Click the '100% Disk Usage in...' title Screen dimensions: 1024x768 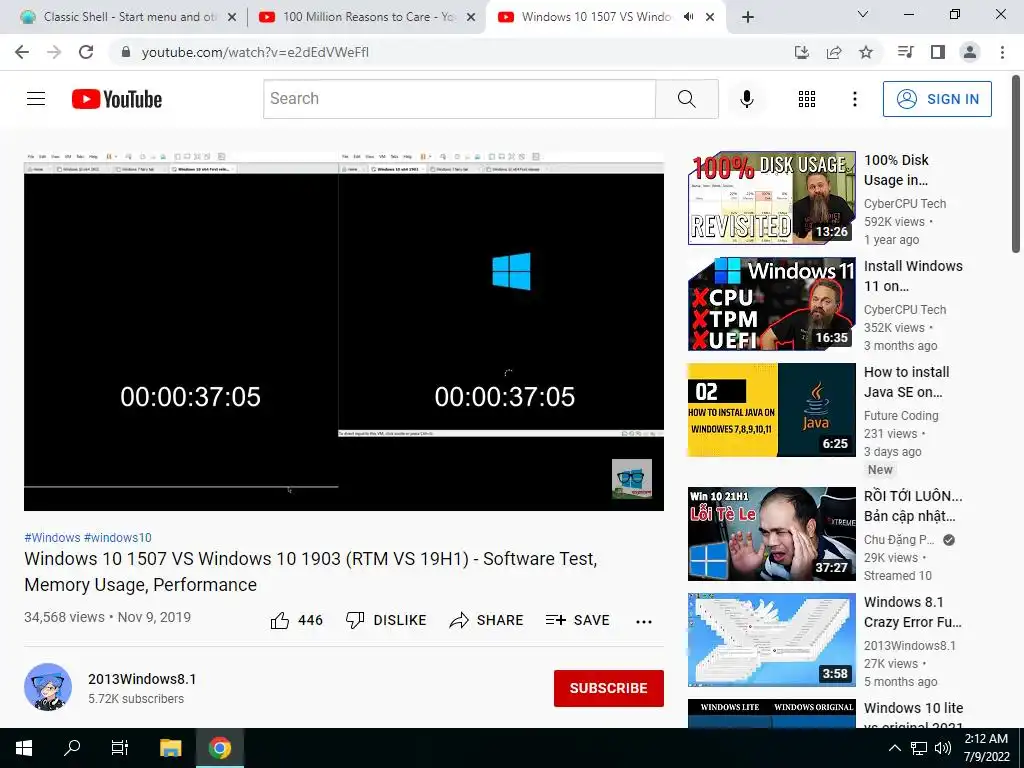click(897, 170)
